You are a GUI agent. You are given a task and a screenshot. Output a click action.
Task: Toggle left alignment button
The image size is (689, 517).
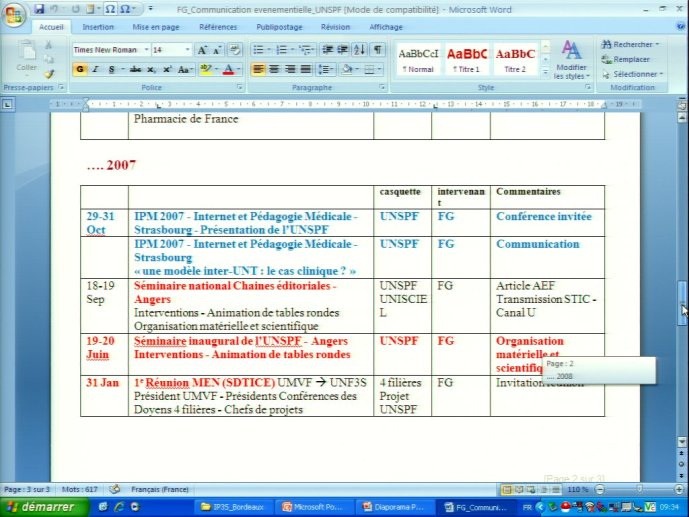click(x=258, y=69)
